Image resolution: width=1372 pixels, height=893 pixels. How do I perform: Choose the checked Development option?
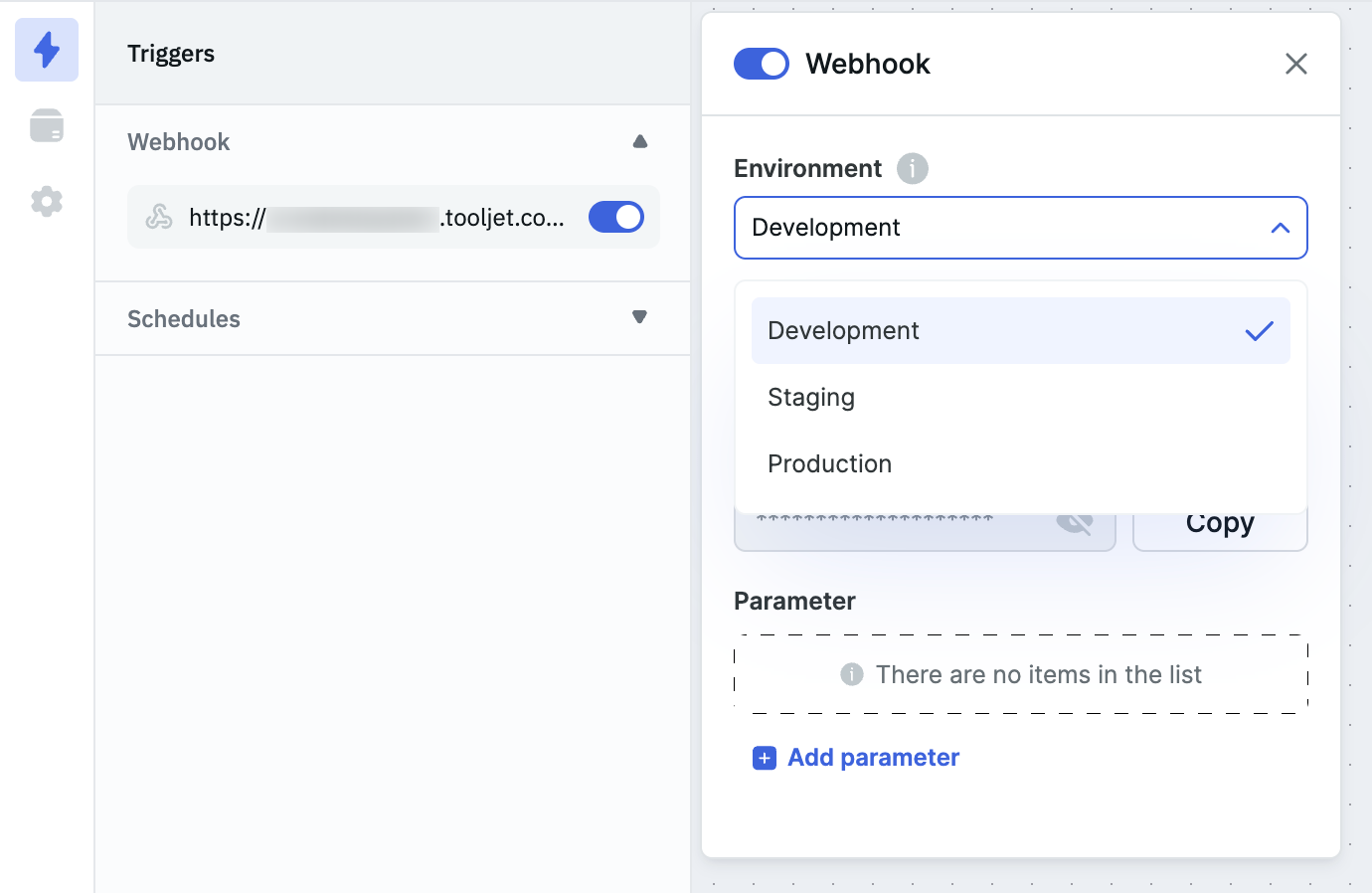pyautogui.click(x=842, y=330)
